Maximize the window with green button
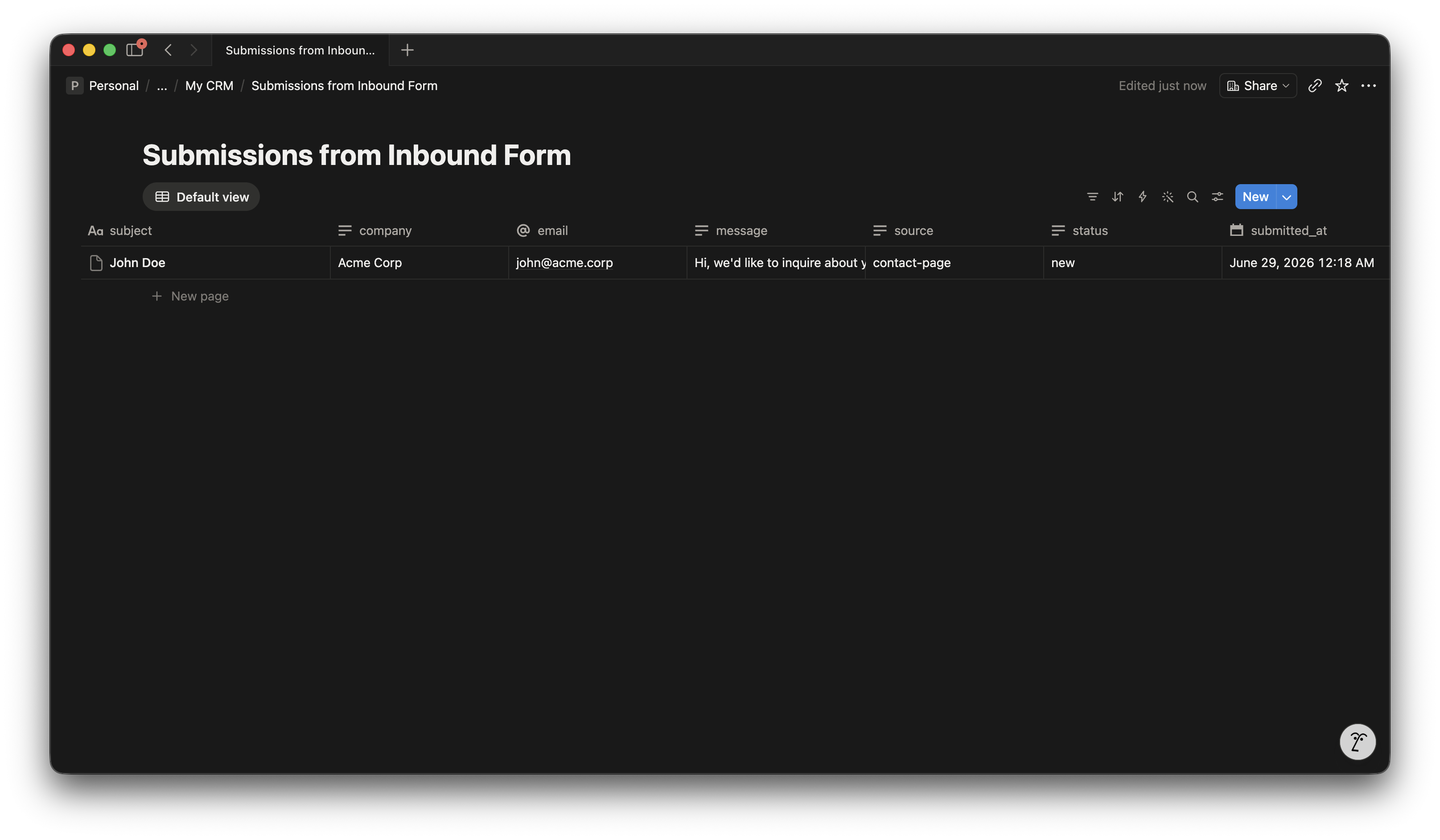 [110, 50]
